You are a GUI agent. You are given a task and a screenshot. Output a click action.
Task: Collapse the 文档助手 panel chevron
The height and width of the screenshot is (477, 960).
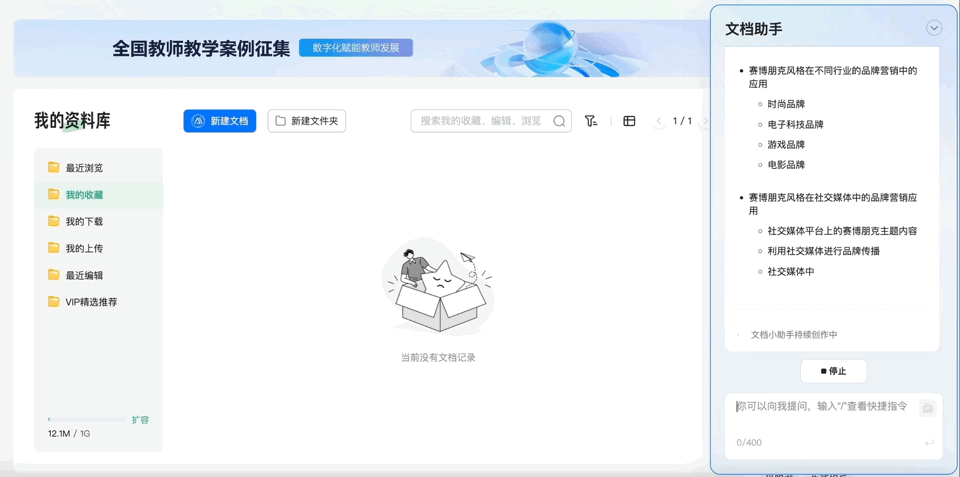934,28
